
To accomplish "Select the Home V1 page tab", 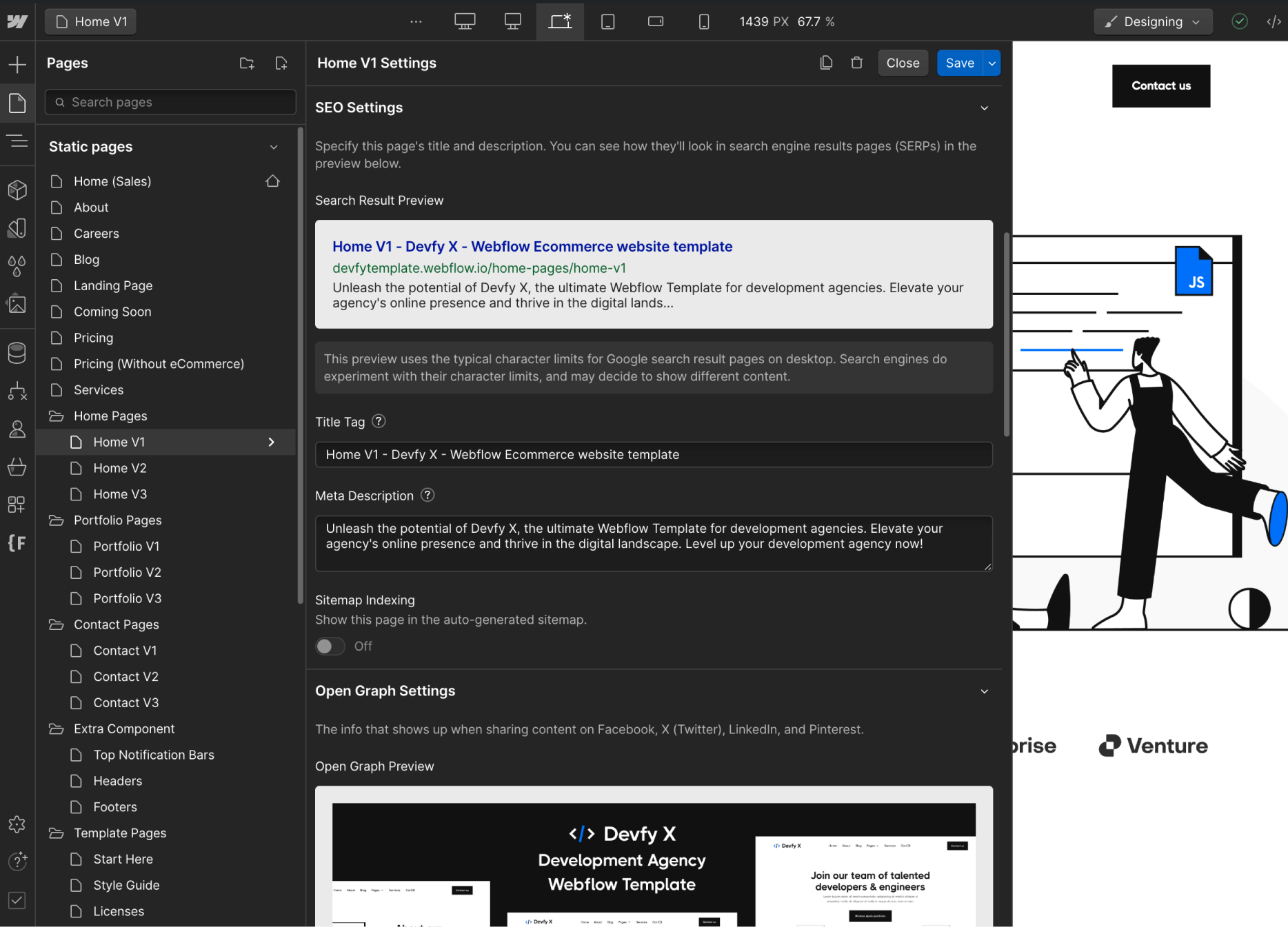I will (x=90, y=21).
